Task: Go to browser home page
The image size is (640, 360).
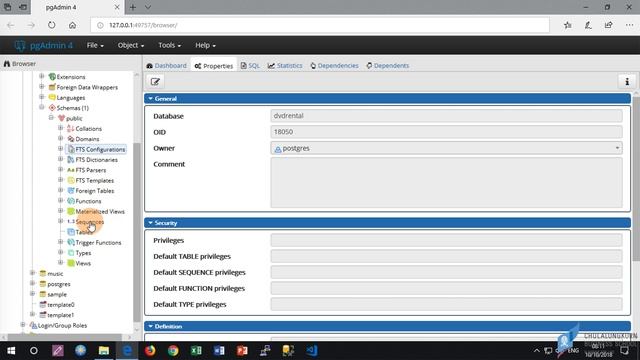Action: (72, 25)
